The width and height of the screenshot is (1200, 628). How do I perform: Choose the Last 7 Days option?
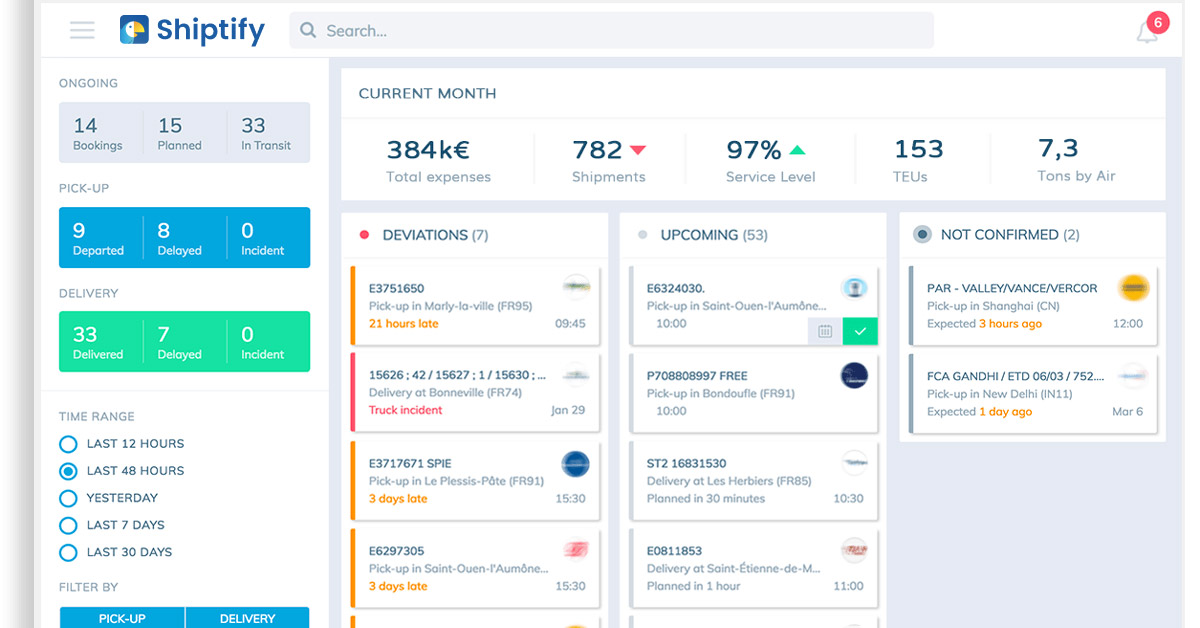tap(69, 525)
